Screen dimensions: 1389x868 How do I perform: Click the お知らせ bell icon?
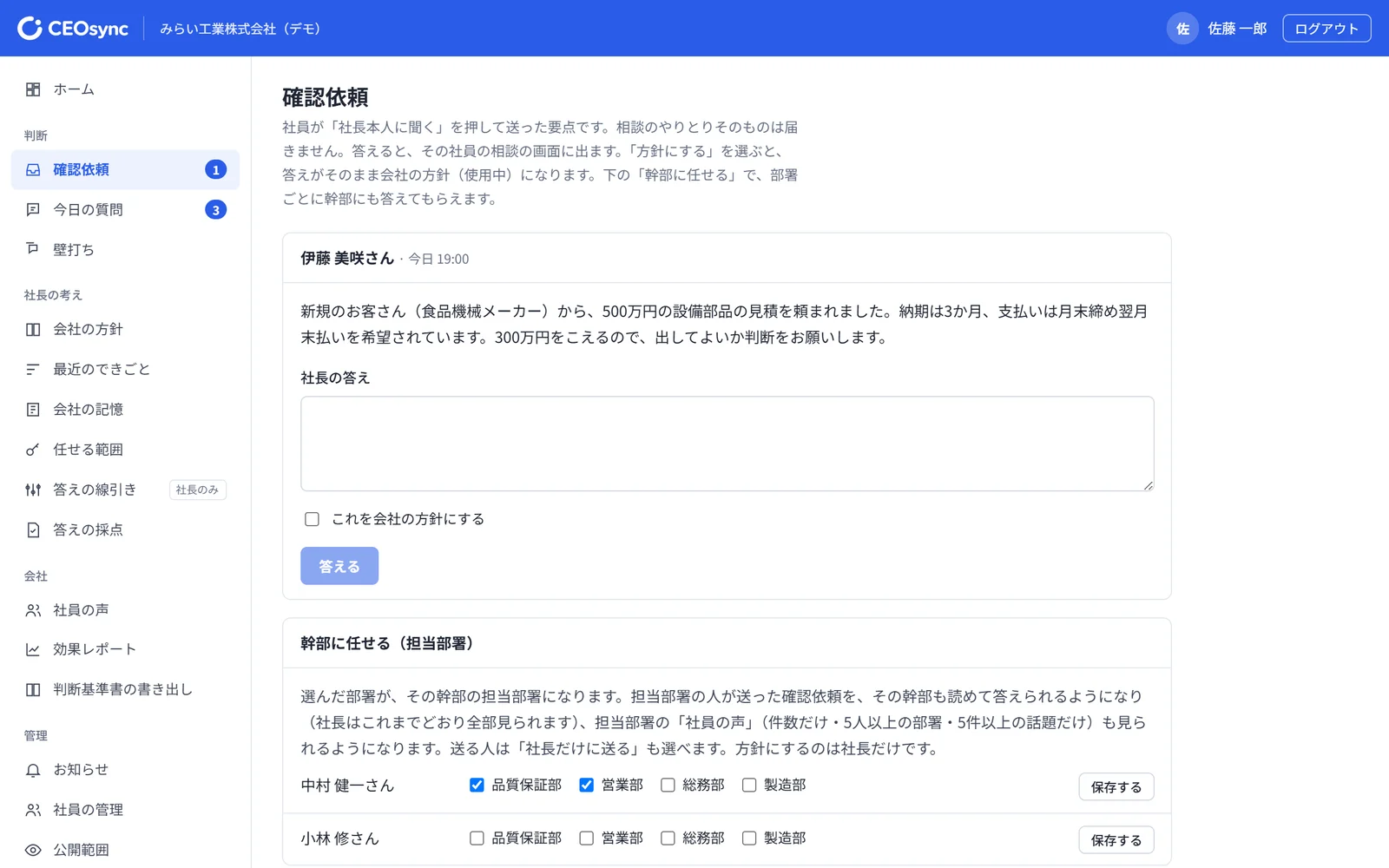pyautogui.click(x=33, y=770)
